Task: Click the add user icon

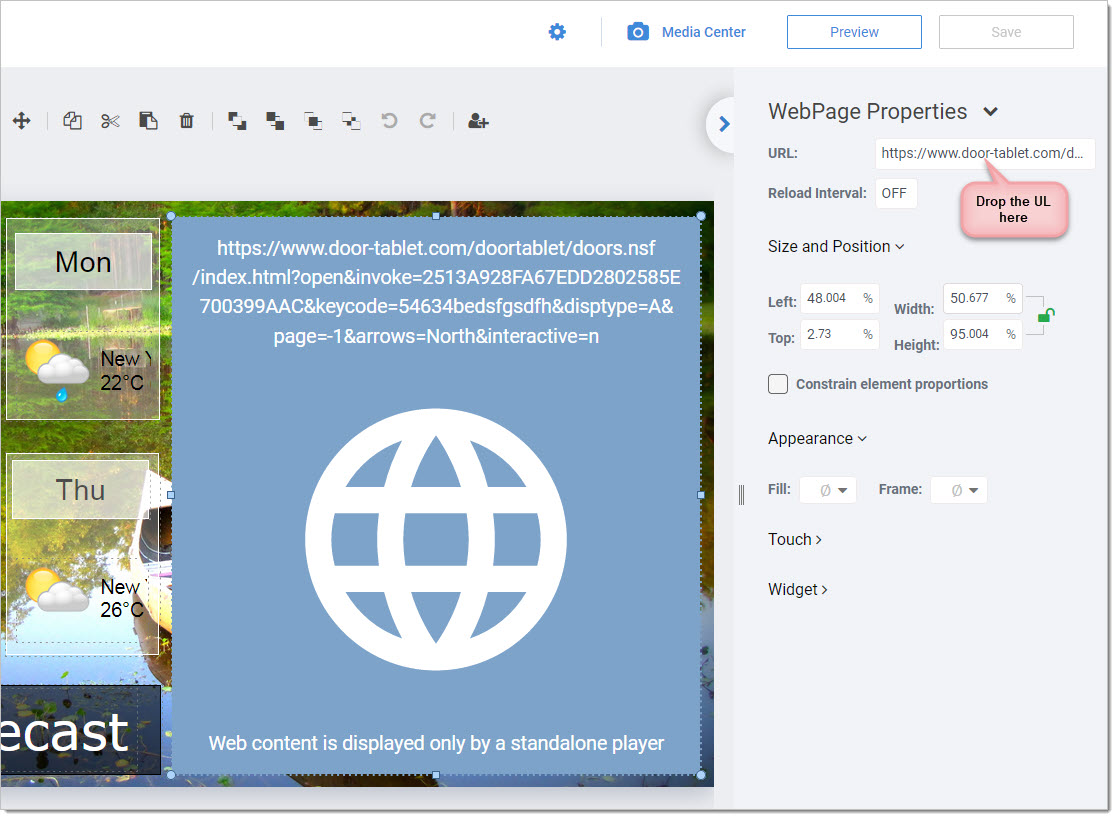Action: click(478, 121)
